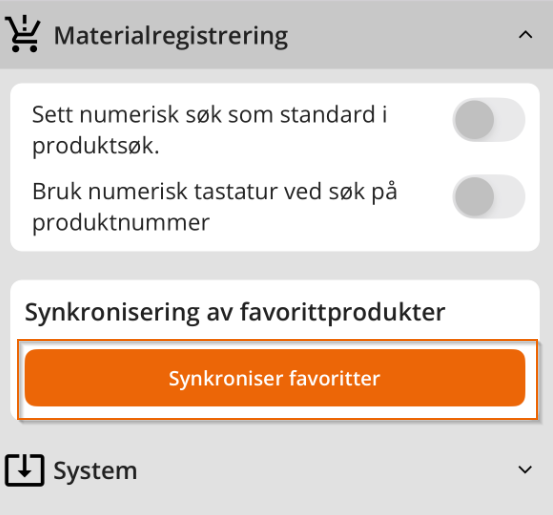553x515 pixels.
Task: Enable "Sett numerisk søk som standard" switch
Action: click(489, 120)
